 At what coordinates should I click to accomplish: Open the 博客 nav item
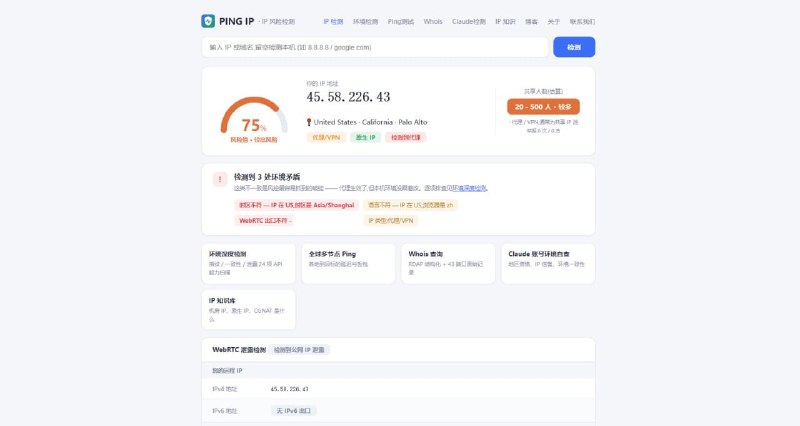tap(531, 21)
